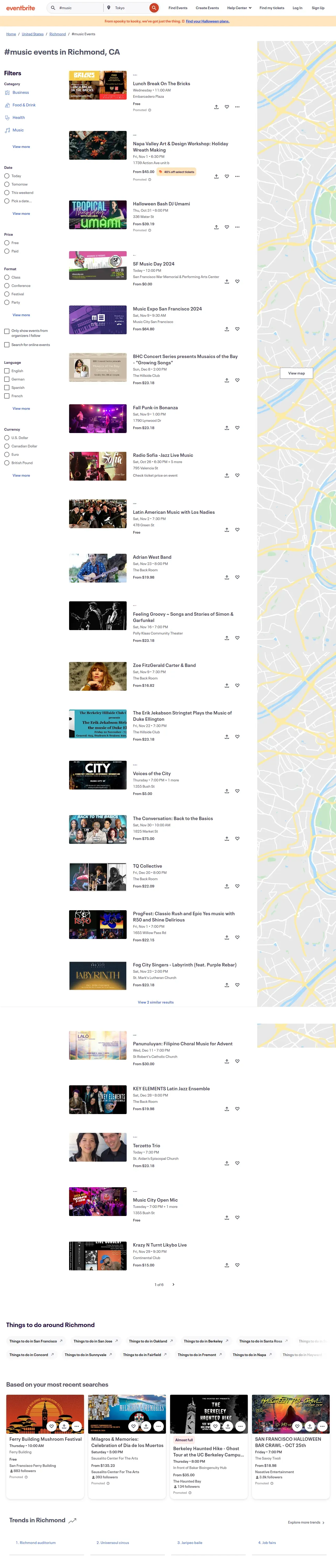This screenshot has height=1568, width=336.
Task: Filter by Food & Drink category
Action: (24, 105)
